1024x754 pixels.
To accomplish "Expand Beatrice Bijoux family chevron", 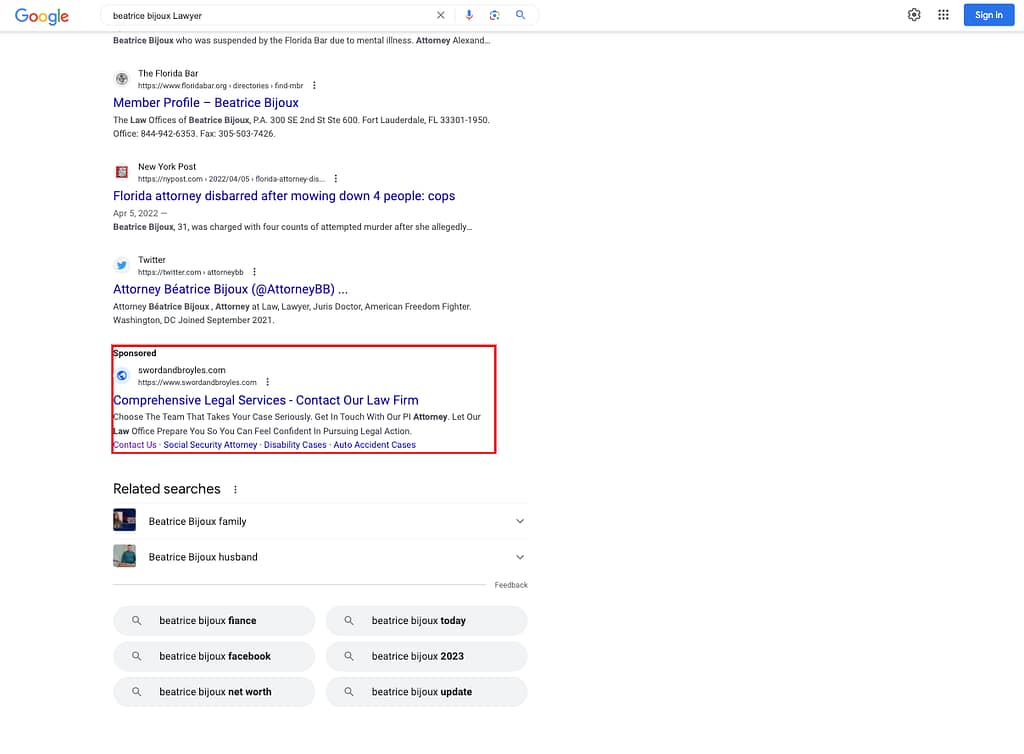I will coord(520,521).
